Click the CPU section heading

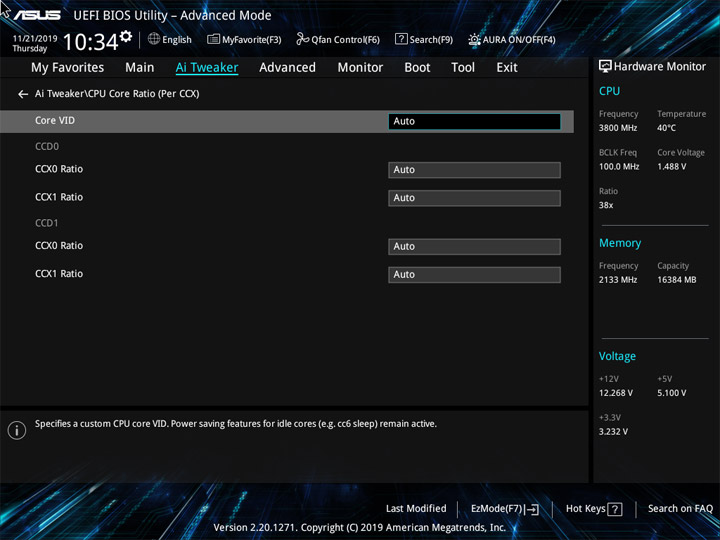pyautogui.click(x=609, y=91)
